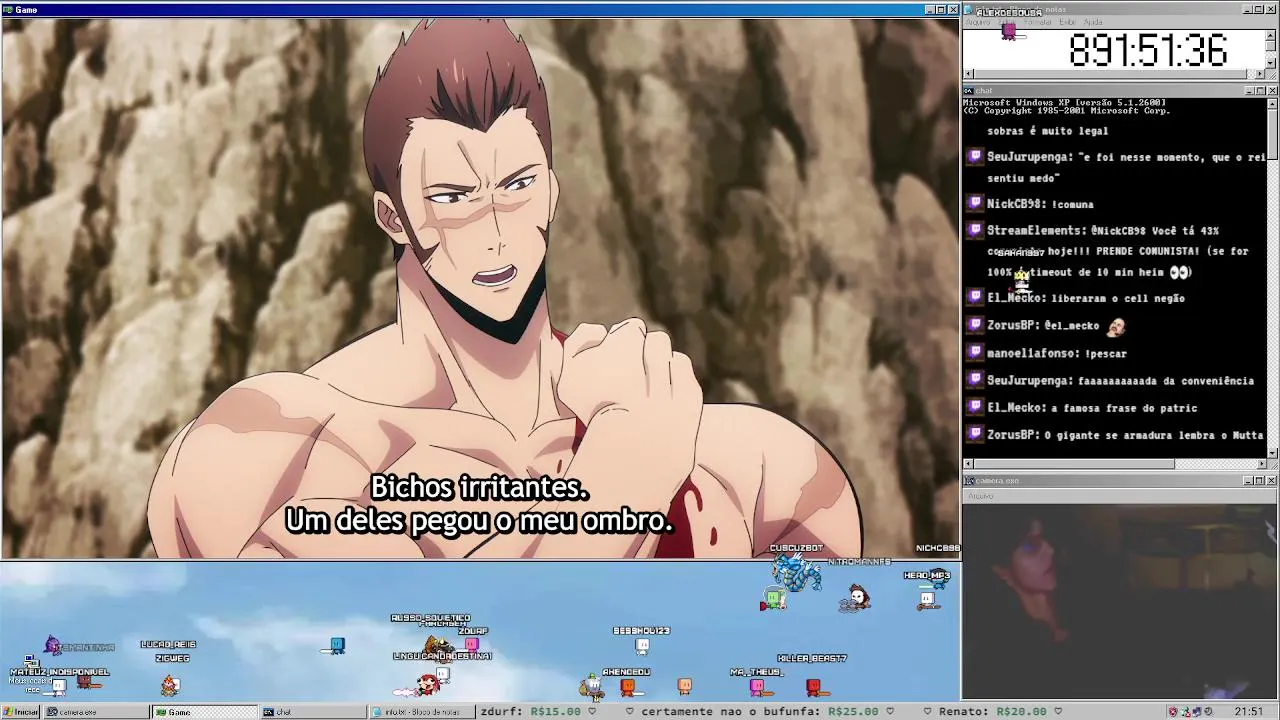
Task: Click Twitch badge beside El_Mecko liberaram message
Action: point(976,297)
